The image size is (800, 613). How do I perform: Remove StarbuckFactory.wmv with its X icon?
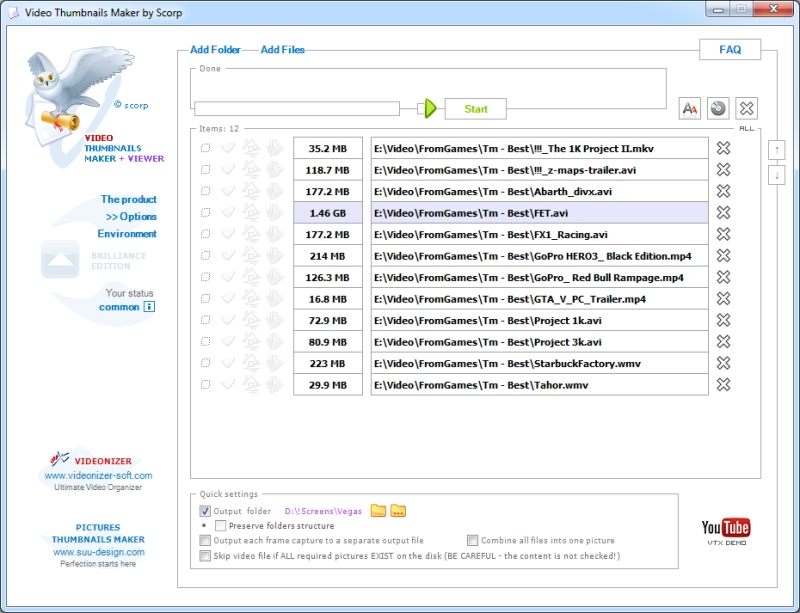tap(723, 363)
